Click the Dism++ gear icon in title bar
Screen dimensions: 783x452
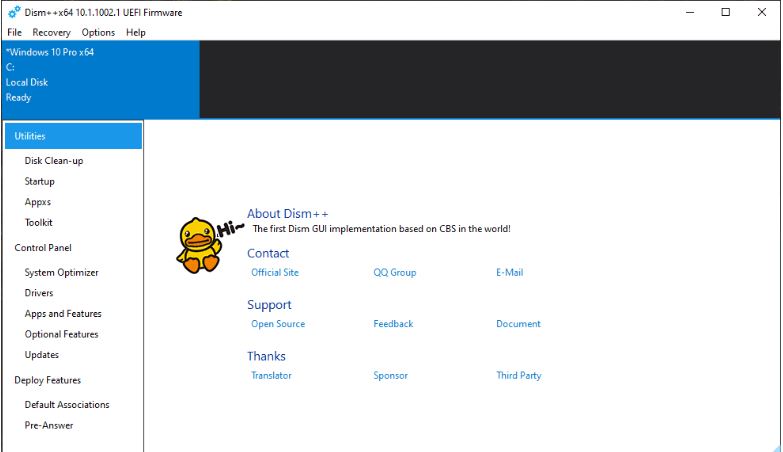click(x=13, y=12)
